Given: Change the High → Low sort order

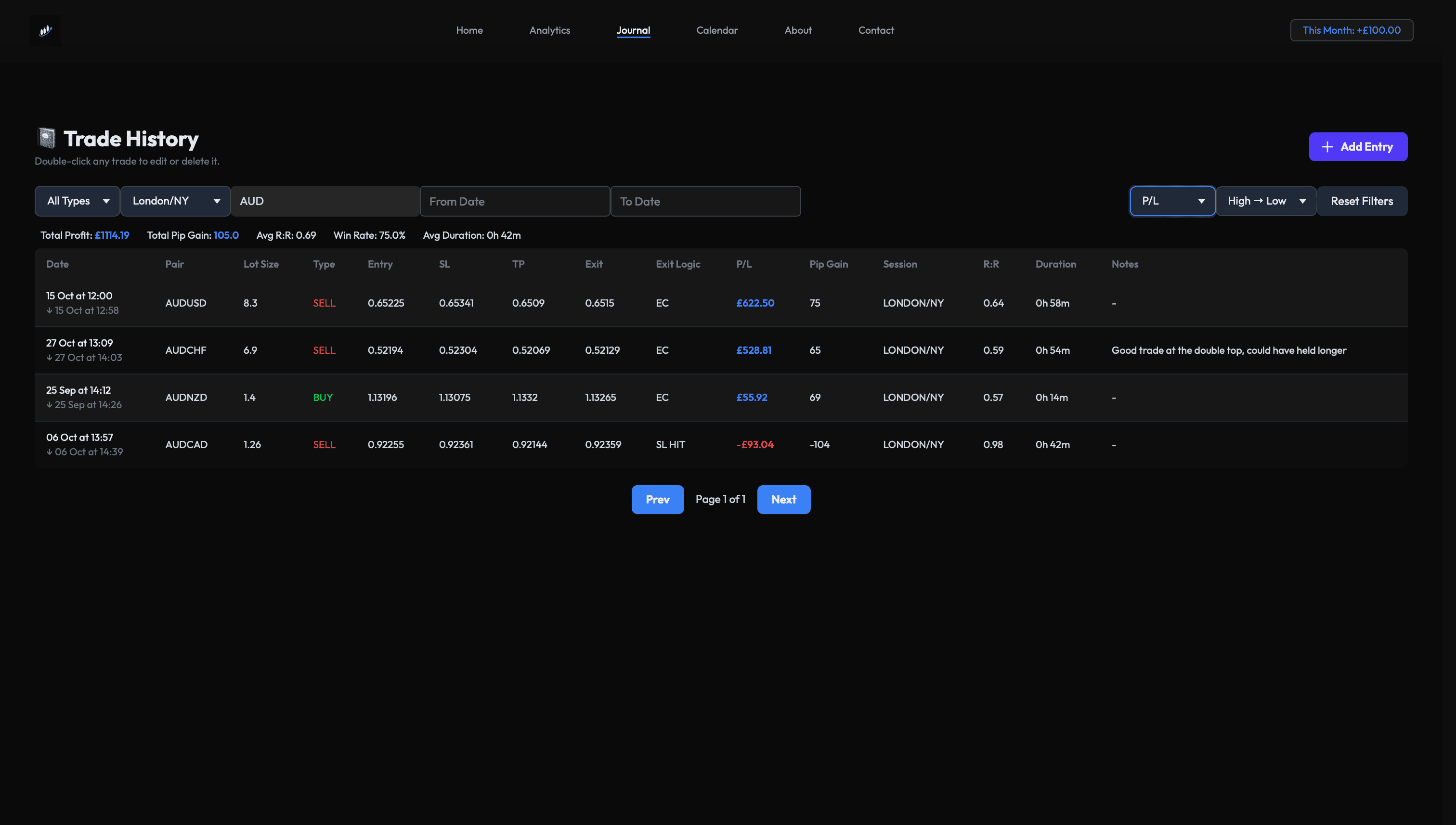Looking at the screenshot, I should (x=1265, y=201).
